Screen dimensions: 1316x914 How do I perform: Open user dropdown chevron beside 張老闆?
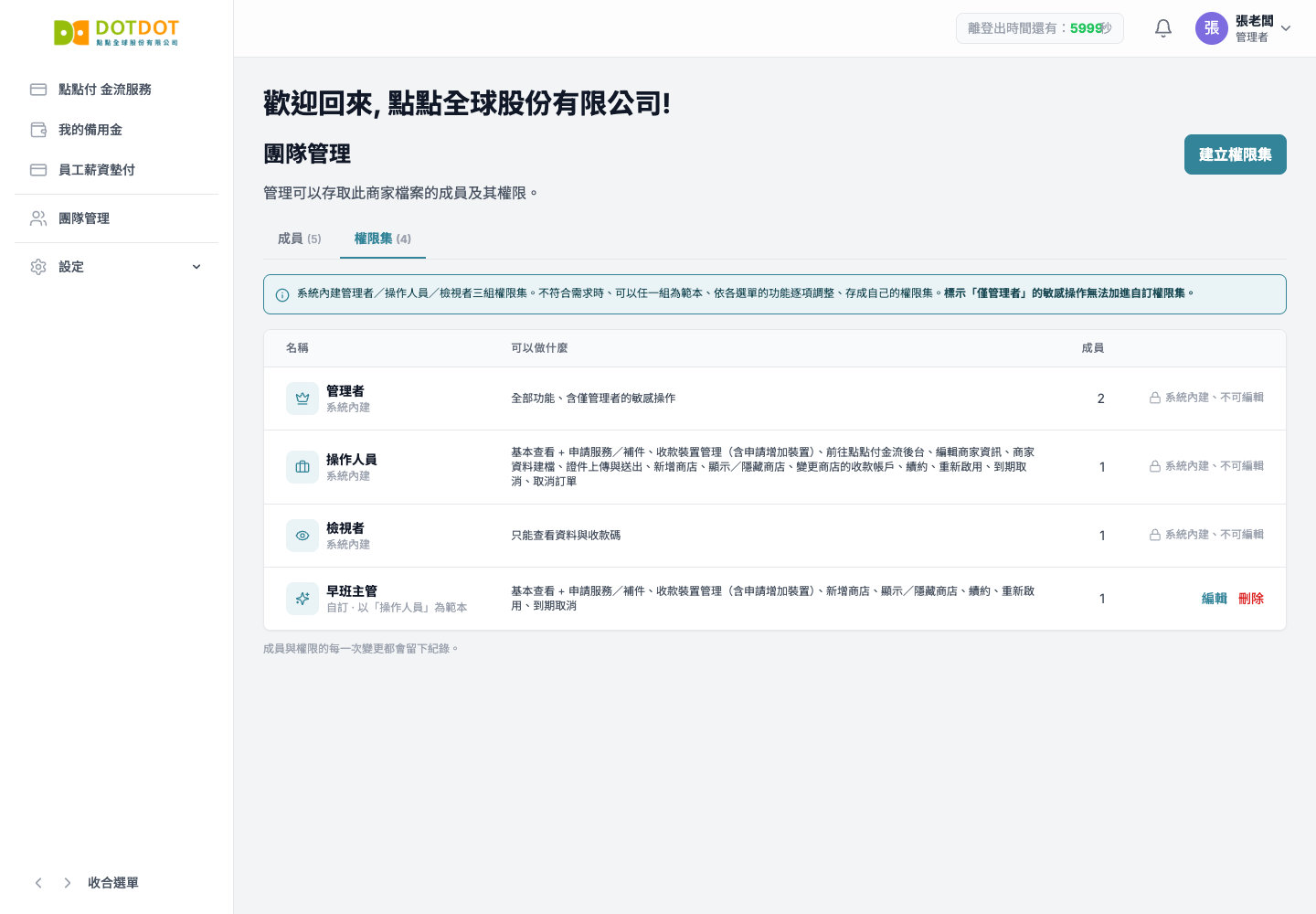click(x=1286, y=28)
